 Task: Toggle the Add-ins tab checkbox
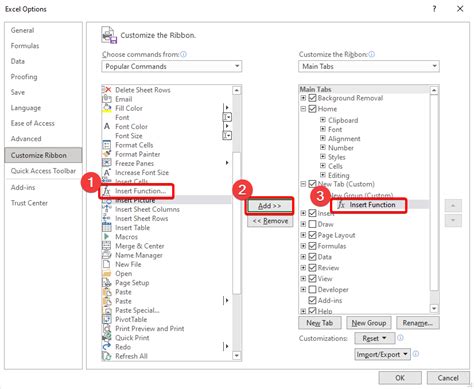(x=312, y=300)
